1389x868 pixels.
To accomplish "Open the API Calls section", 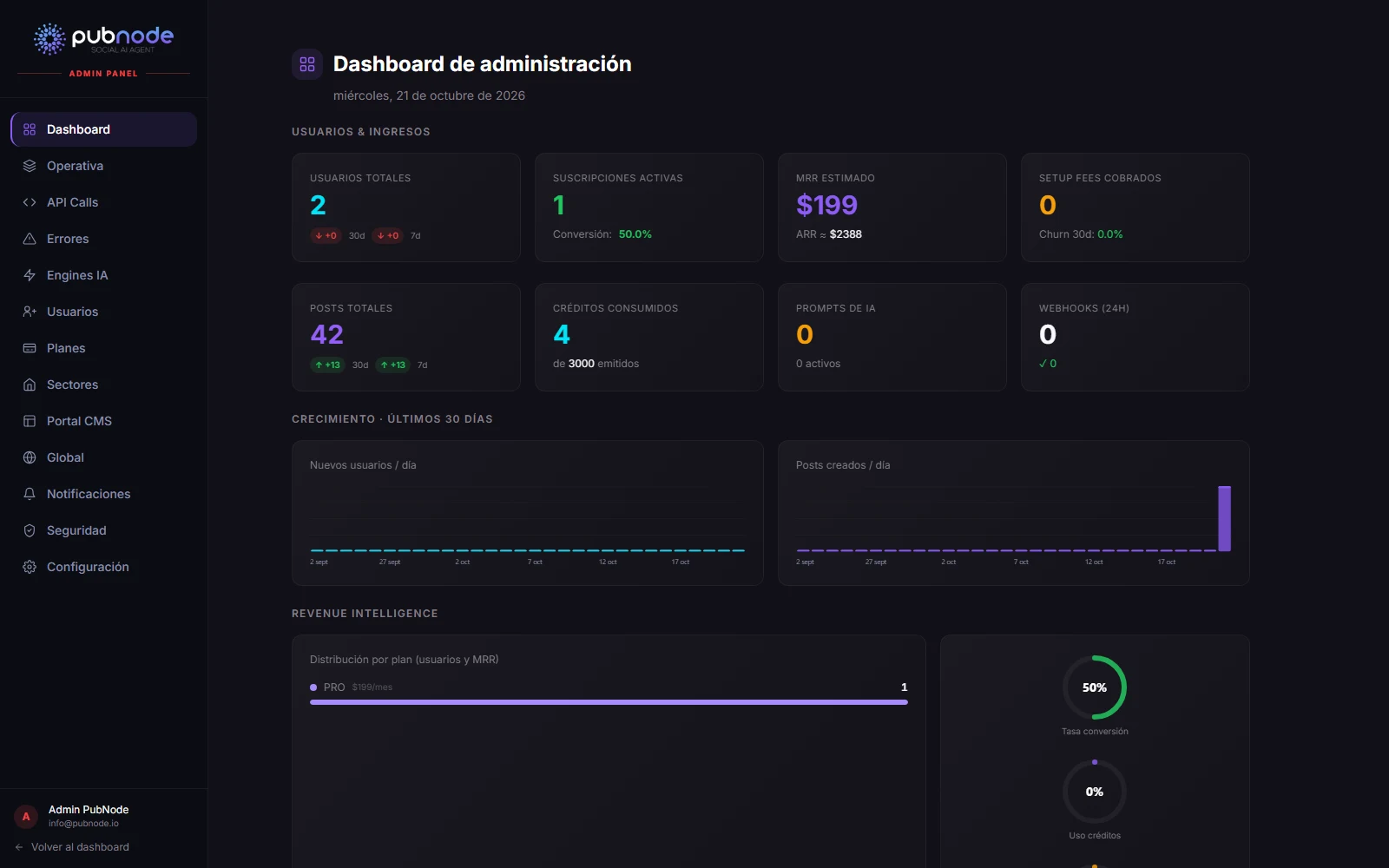I will point(103,202).
